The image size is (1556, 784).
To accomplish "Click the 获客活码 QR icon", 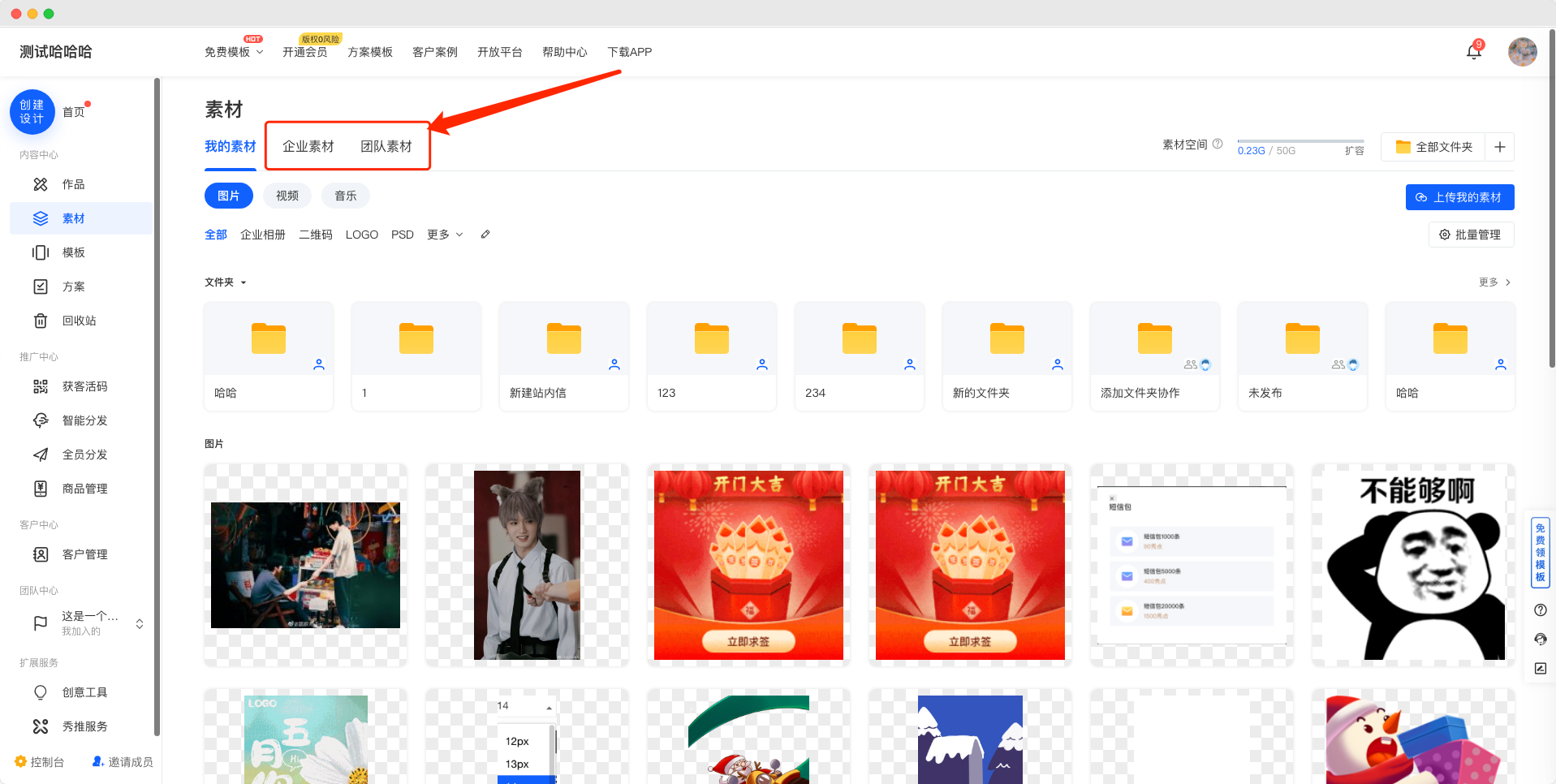I will (x=41, y=386).
